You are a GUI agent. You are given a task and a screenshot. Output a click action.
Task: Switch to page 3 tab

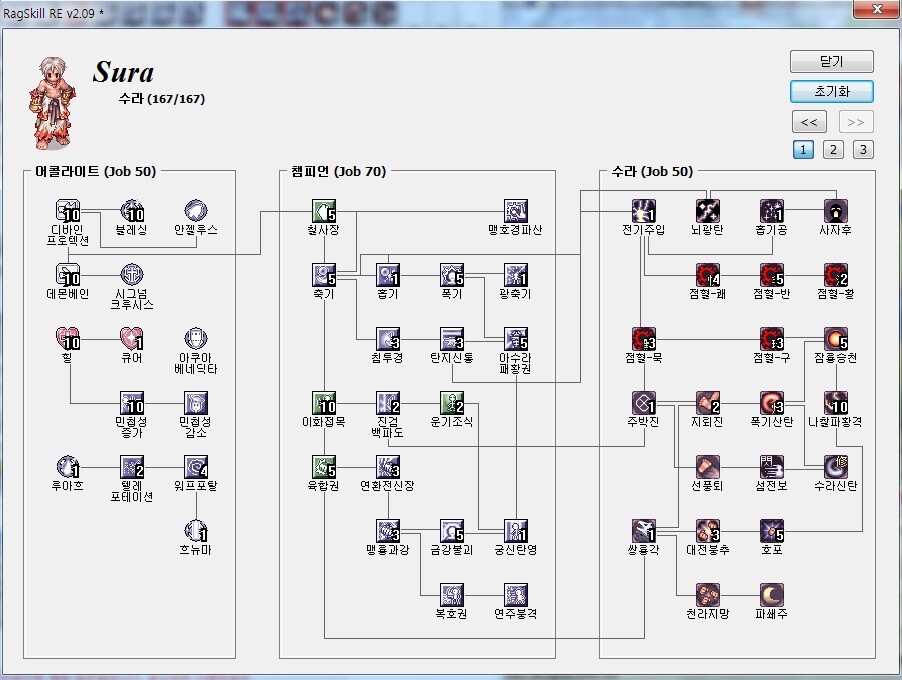[x=863, y=150]
